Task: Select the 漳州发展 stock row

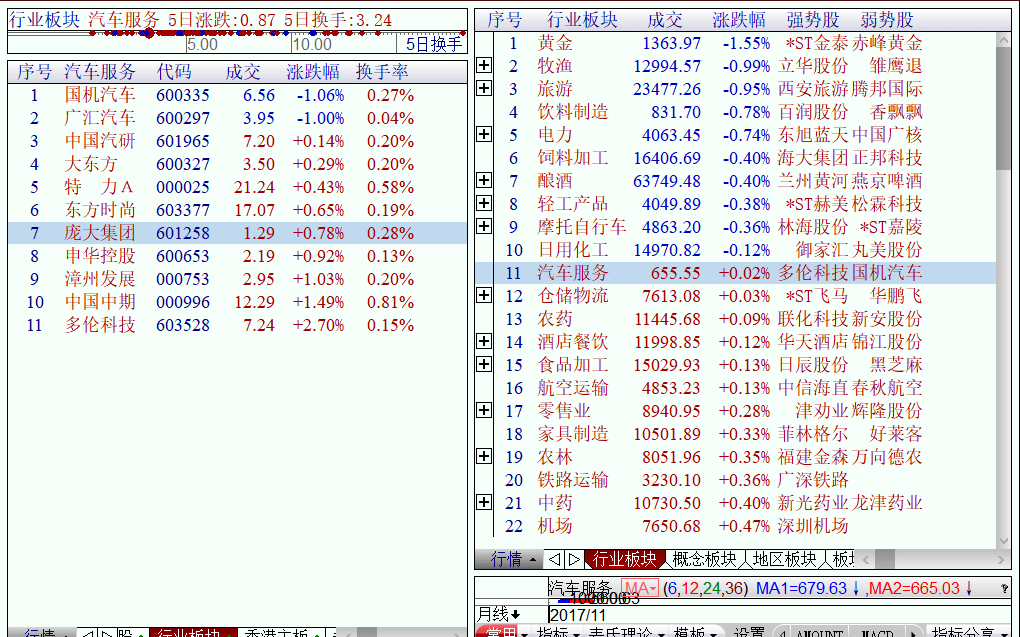Action: click(237, 279)
